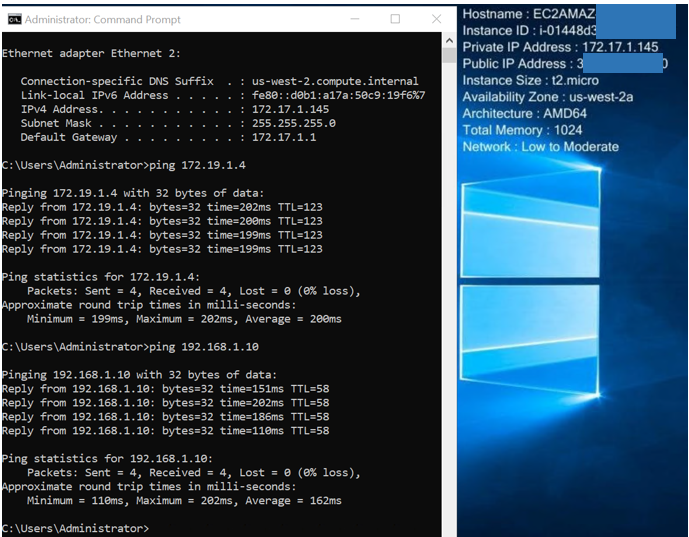Click 'Pinging 192.168.1.10 with 32 bytes' line
This screenshot has width=689, height=537.
point(140,375)
